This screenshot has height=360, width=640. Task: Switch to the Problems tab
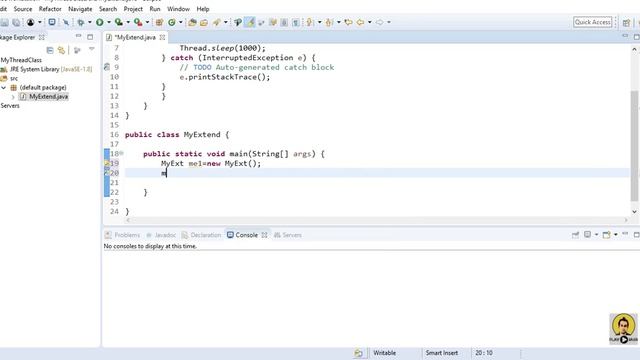coord(122,235)
